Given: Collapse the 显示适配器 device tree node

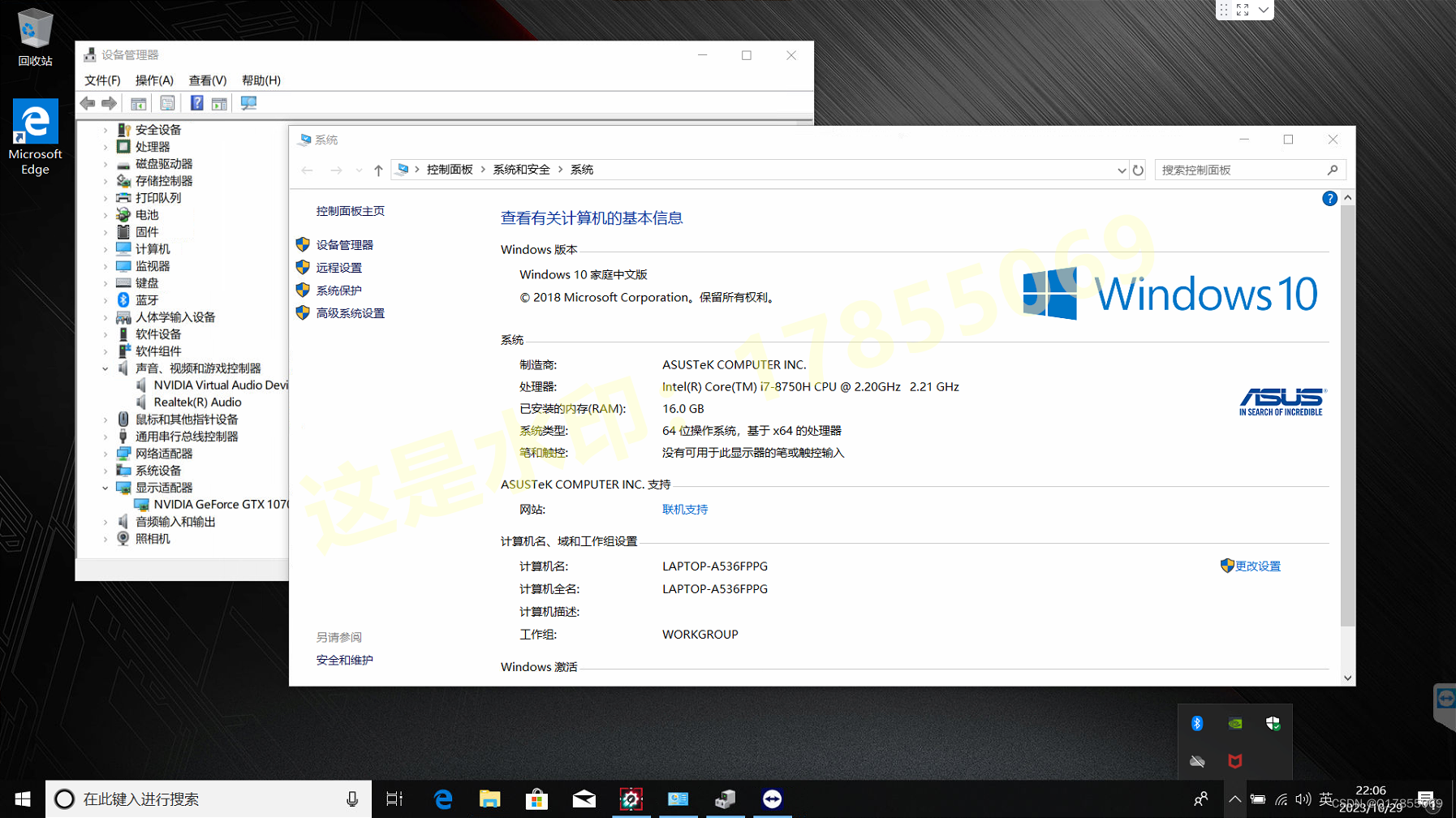Looking at the screenshot, I should (106, 488).
